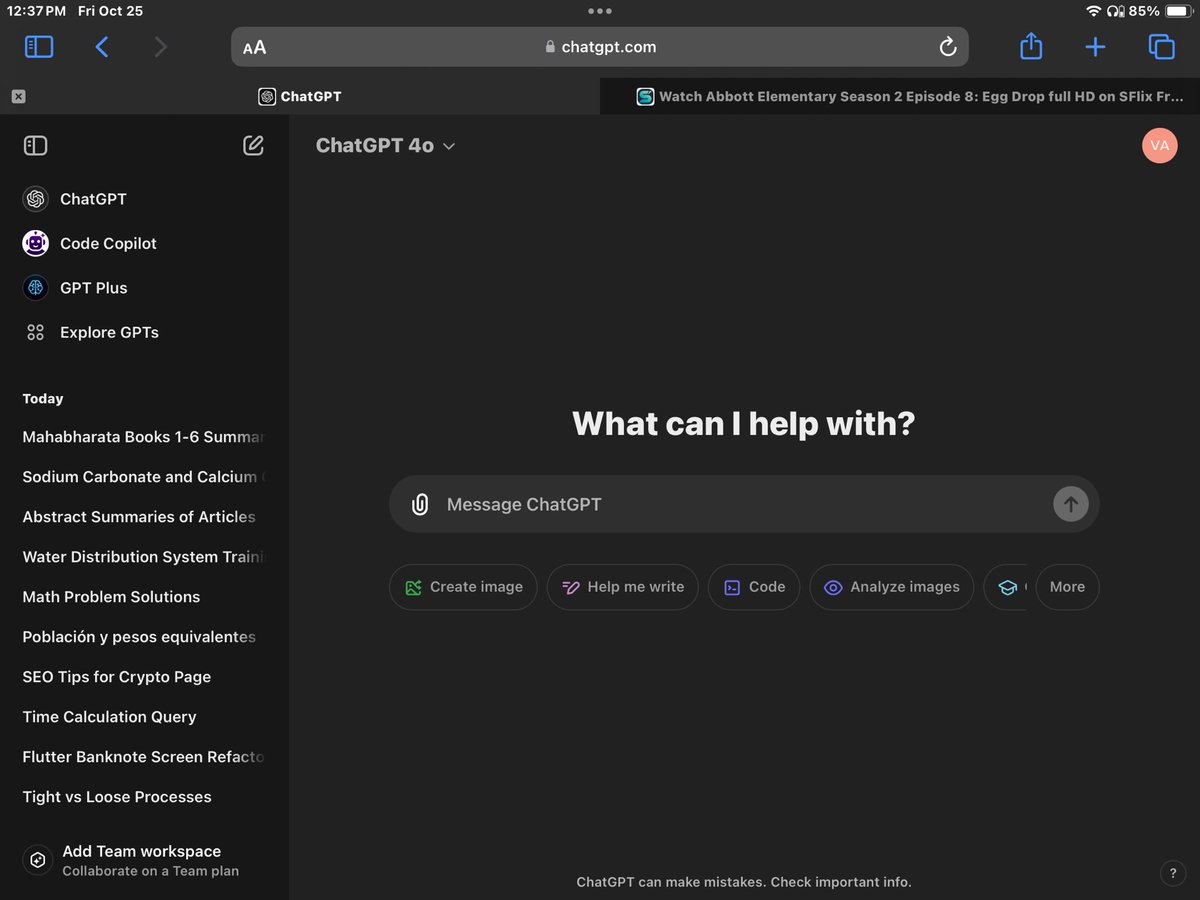The height and width of the screenshot is (900, 1200).
Task: Tap the battery indicator icon
Action: (x=1179, y=11)
